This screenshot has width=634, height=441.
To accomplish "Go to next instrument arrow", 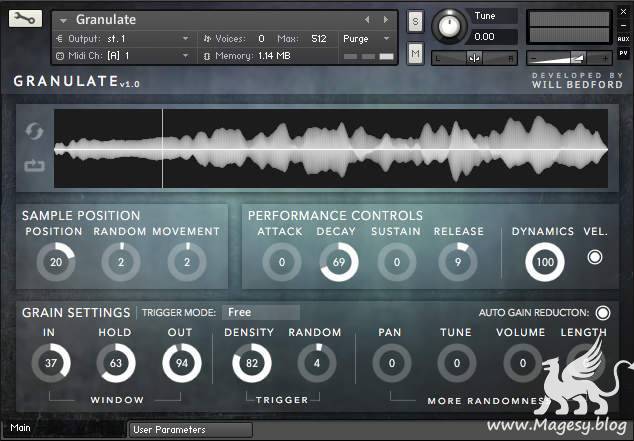I will pos(386,19).
